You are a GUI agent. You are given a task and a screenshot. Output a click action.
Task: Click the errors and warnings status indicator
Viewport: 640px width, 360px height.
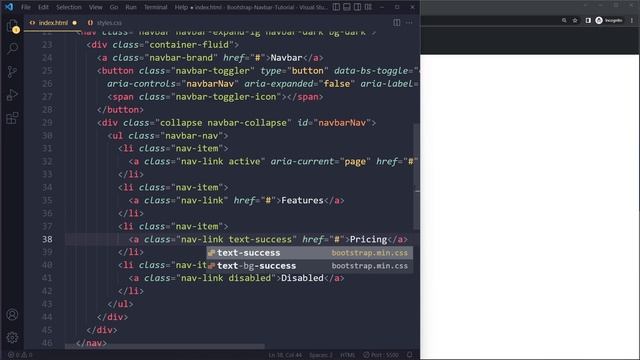pyautogui.click(x=20, y=355)
